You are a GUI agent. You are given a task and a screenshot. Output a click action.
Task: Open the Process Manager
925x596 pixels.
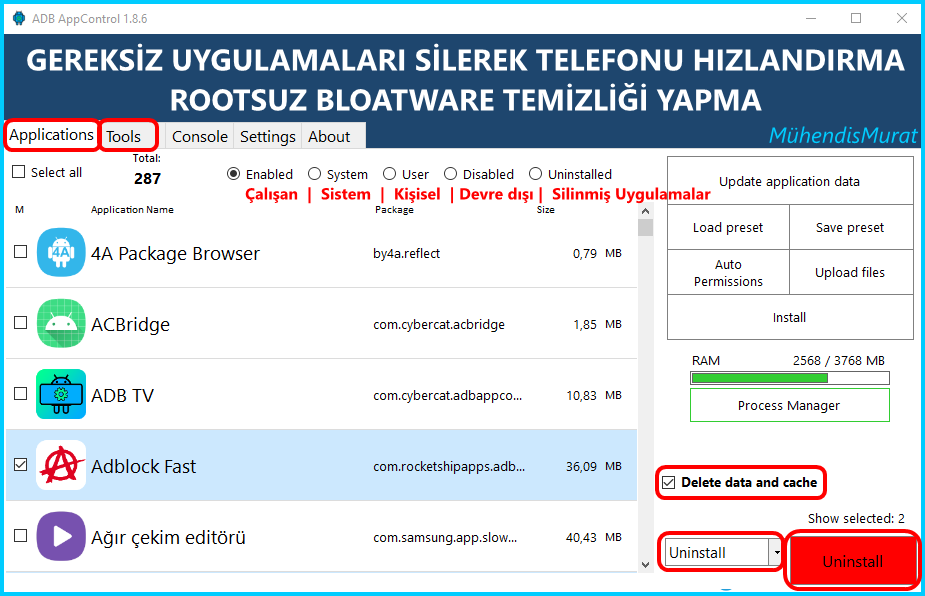click(789, 406)
